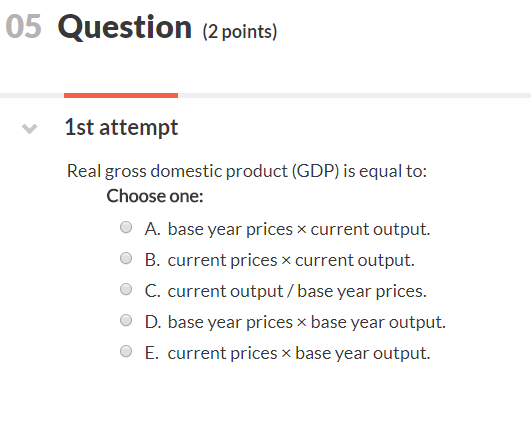
Task: Click answer text 'current prices × current output'
Action: pyautogui.click(x=291, y=261)
